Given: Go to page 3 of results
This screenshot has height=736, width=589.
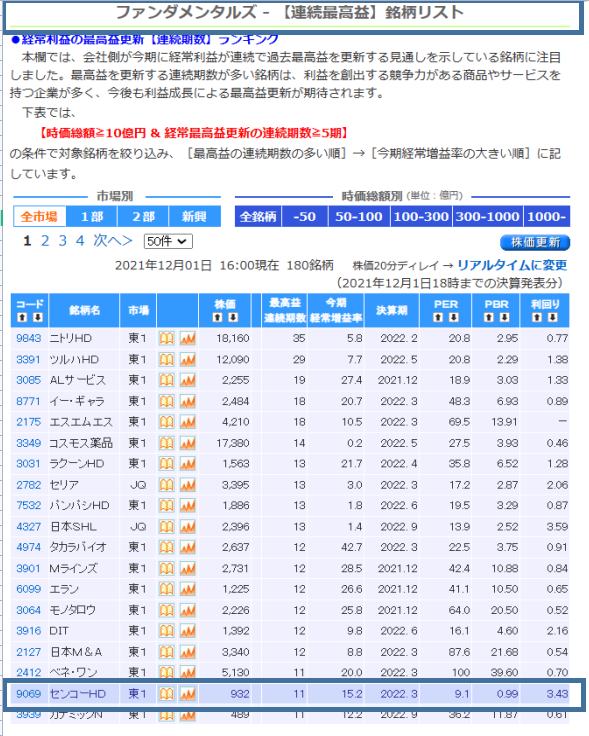Looking at the screenshot, I should 62,241.
